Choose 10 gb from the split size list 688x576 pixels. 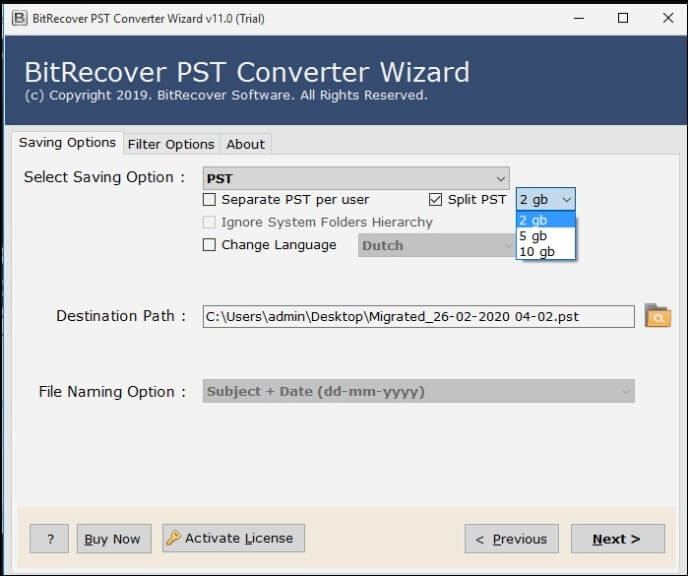pyautogui.click(x=546, y=251)
